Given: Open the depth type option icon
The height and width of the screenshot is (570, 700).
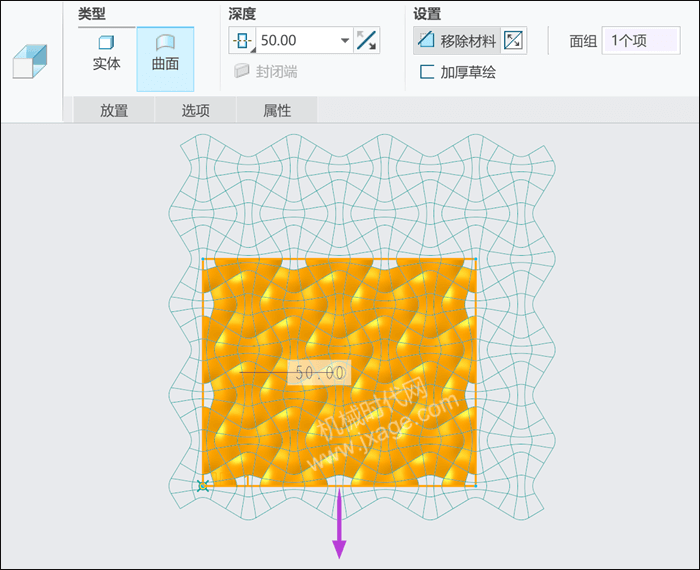Looking at the screenshot, I should (242, 41).
